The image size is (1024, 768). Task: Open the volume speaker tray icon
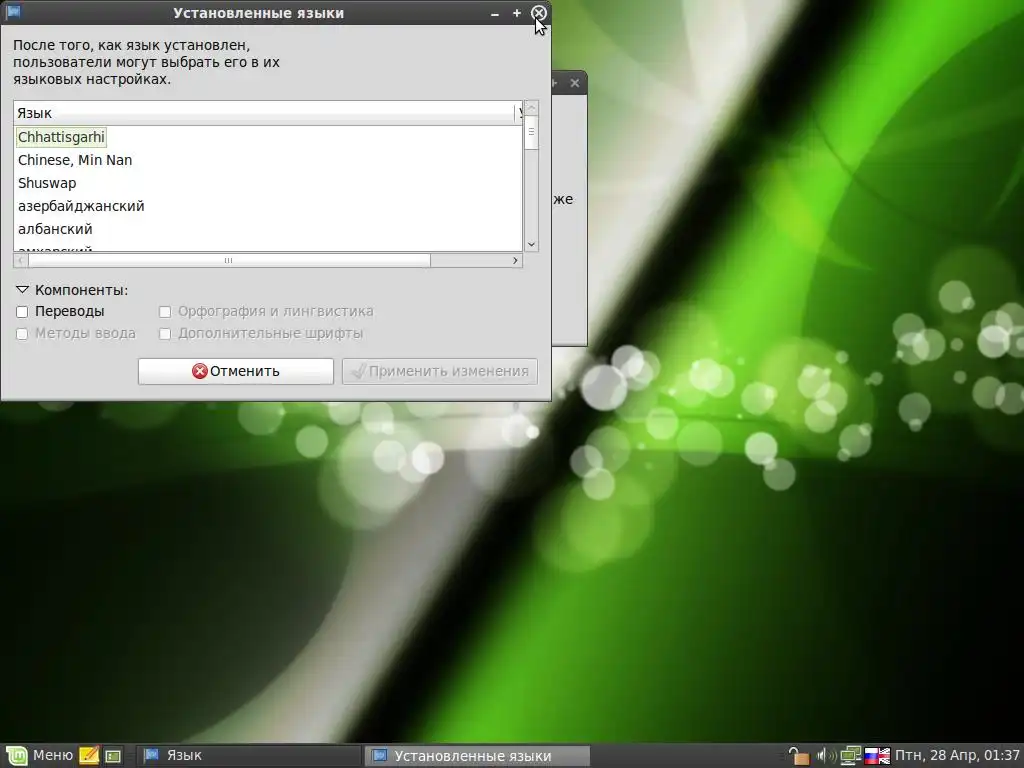click(825, 756)
